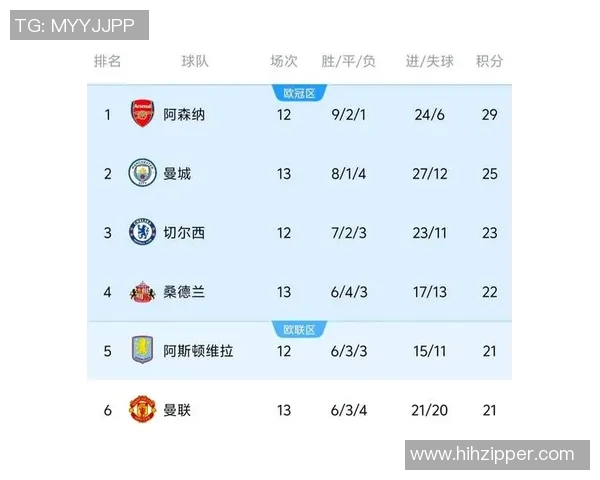Click the Chelsea club crest

click(142, 232)
